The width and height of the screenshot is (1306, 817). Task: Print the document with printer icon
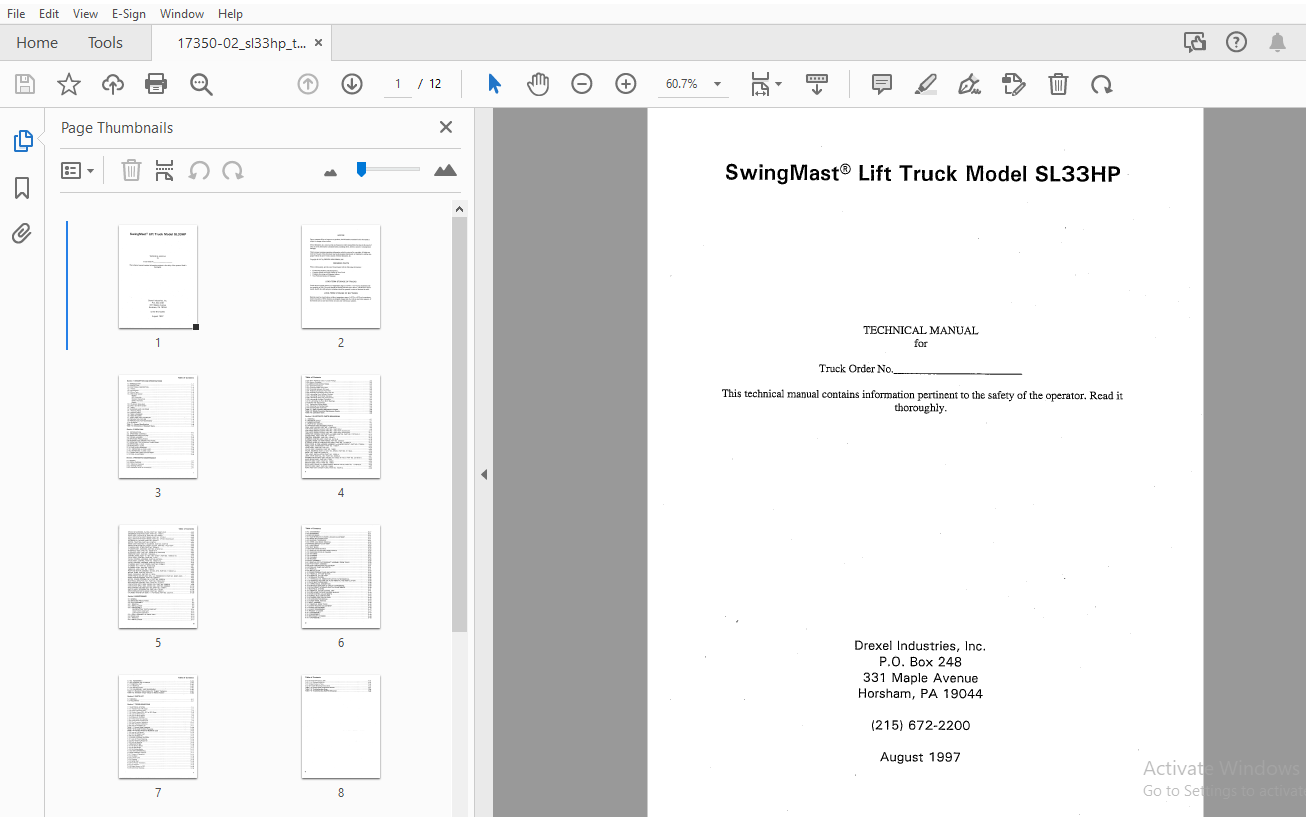point(156,84)
